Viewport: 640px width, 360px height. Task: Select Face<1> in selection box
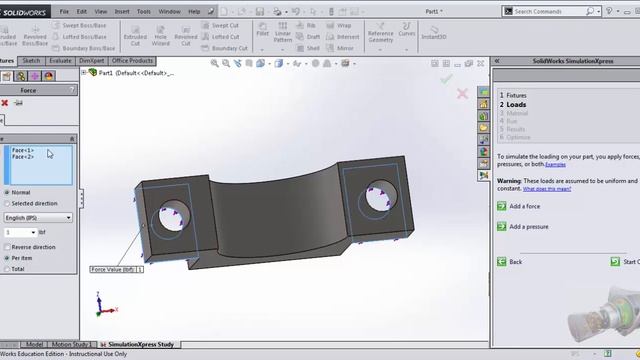click(x=23, y=150)
